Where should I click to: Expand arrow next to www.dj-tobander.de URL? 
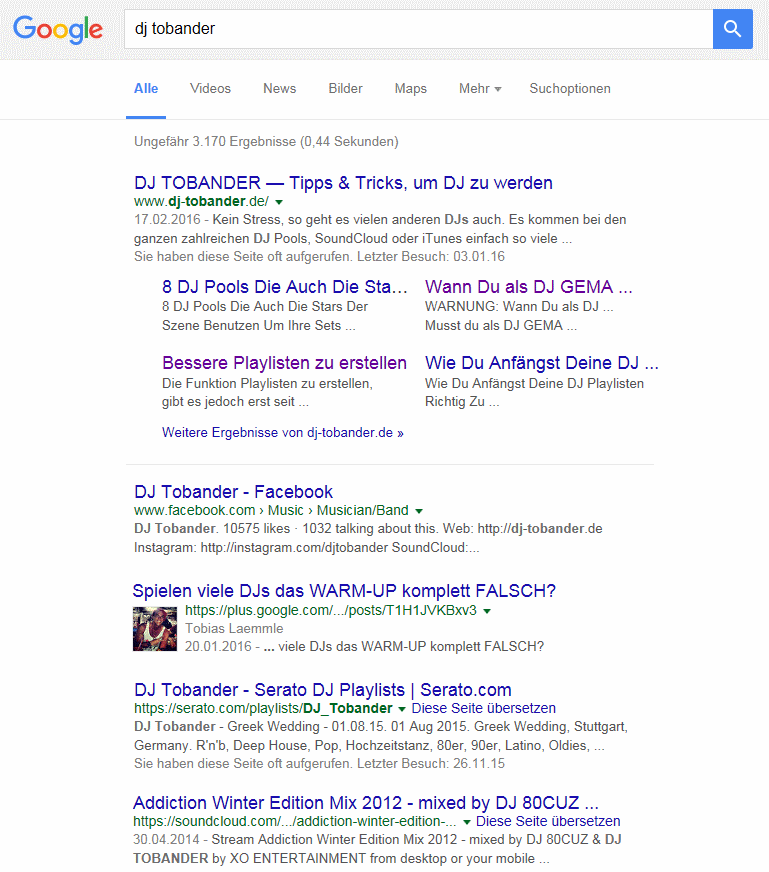pos(279,202)
